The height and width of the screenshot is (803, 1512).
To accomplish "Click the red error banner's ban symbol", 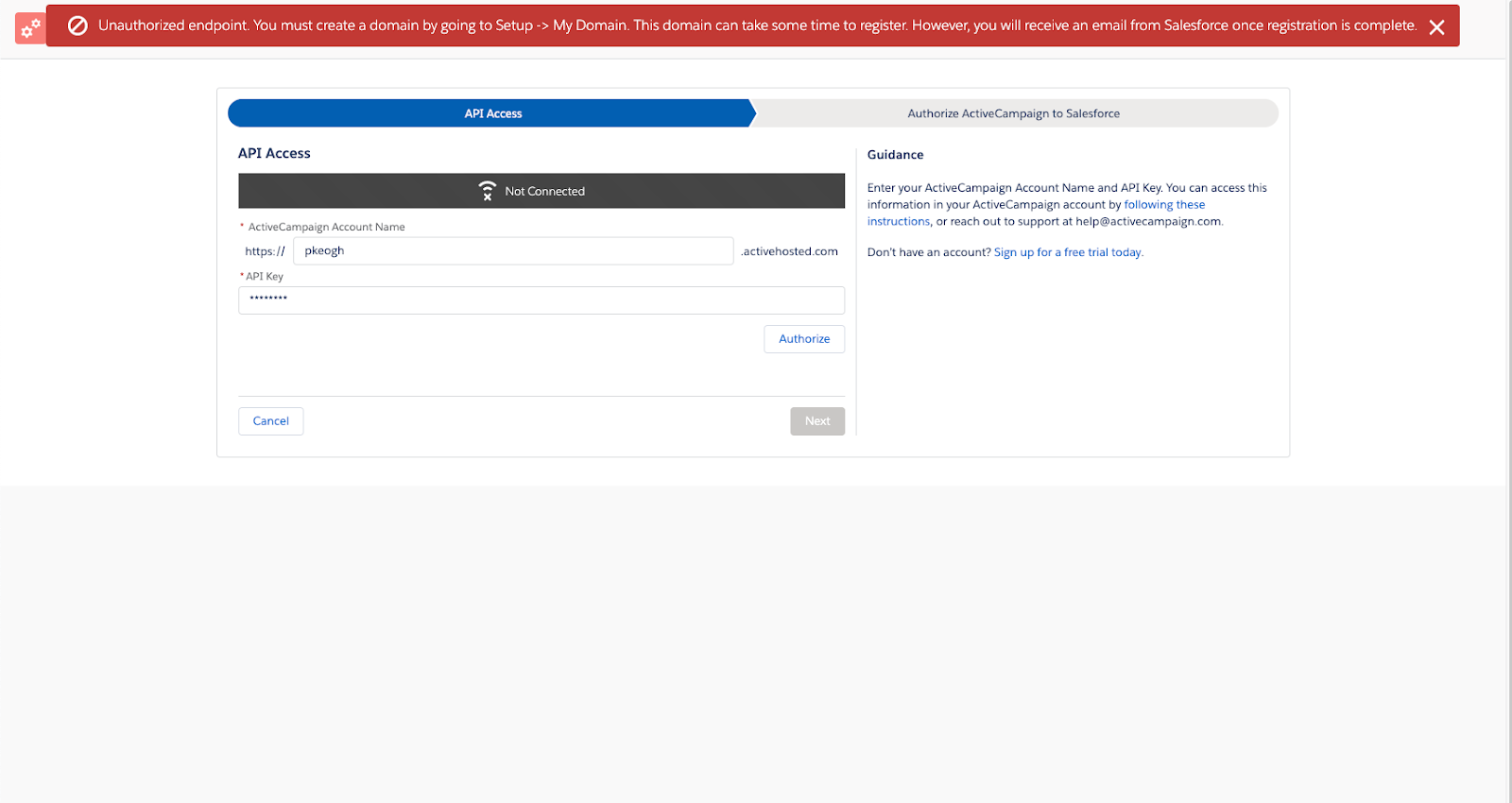I will click(x=78, y=26).
